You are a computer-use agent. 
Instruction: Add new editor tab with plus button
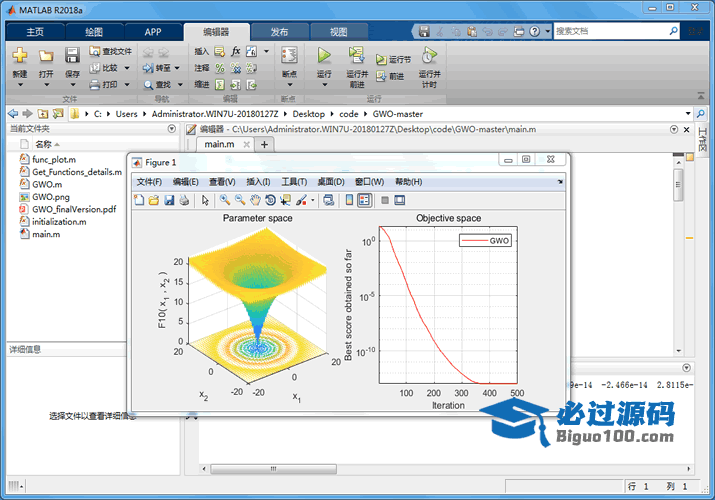click(x=264, y=144)
